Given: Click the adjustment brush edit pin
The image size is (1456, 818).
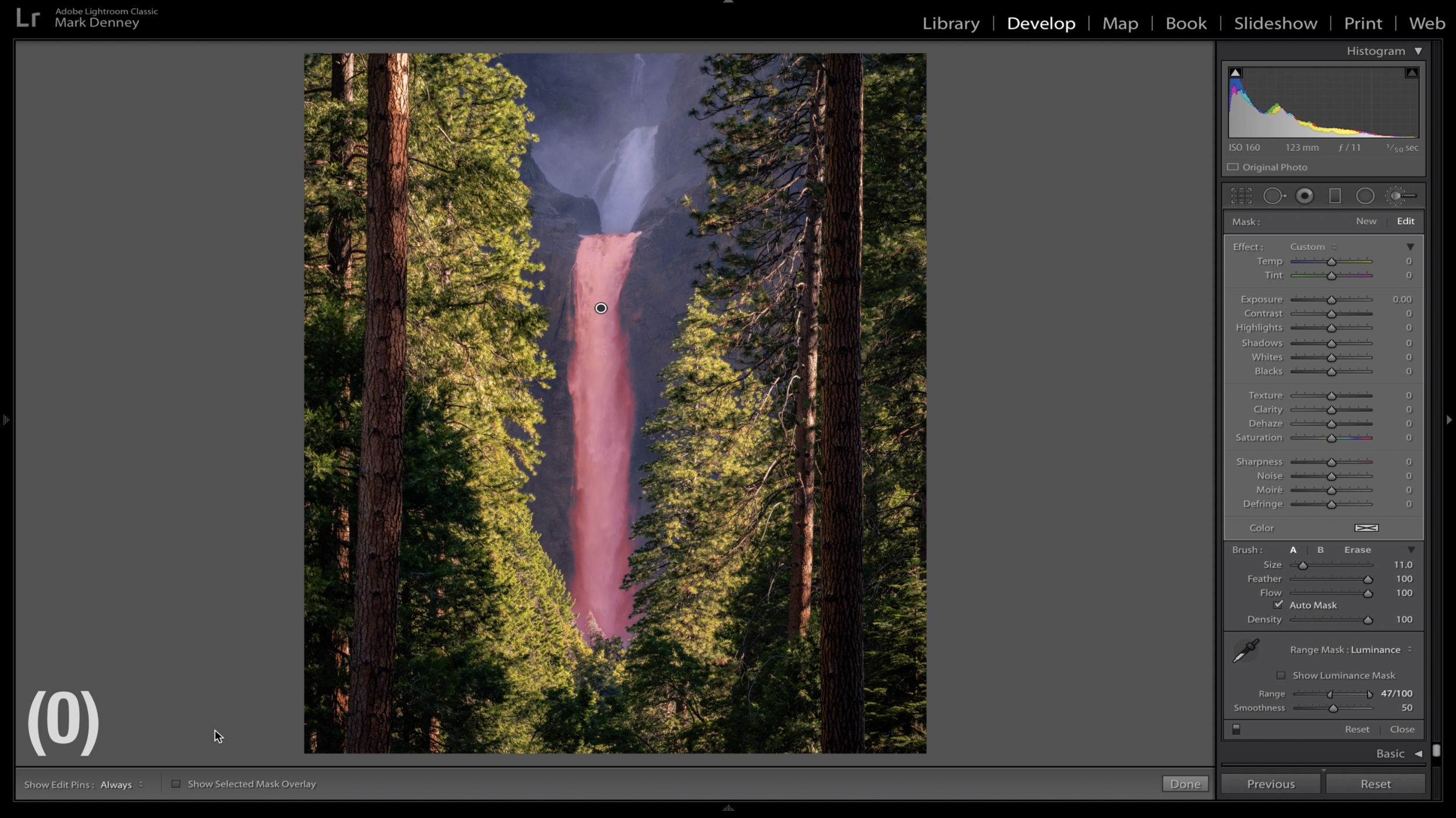Looking at the screenshot, I should coord(600,308).
